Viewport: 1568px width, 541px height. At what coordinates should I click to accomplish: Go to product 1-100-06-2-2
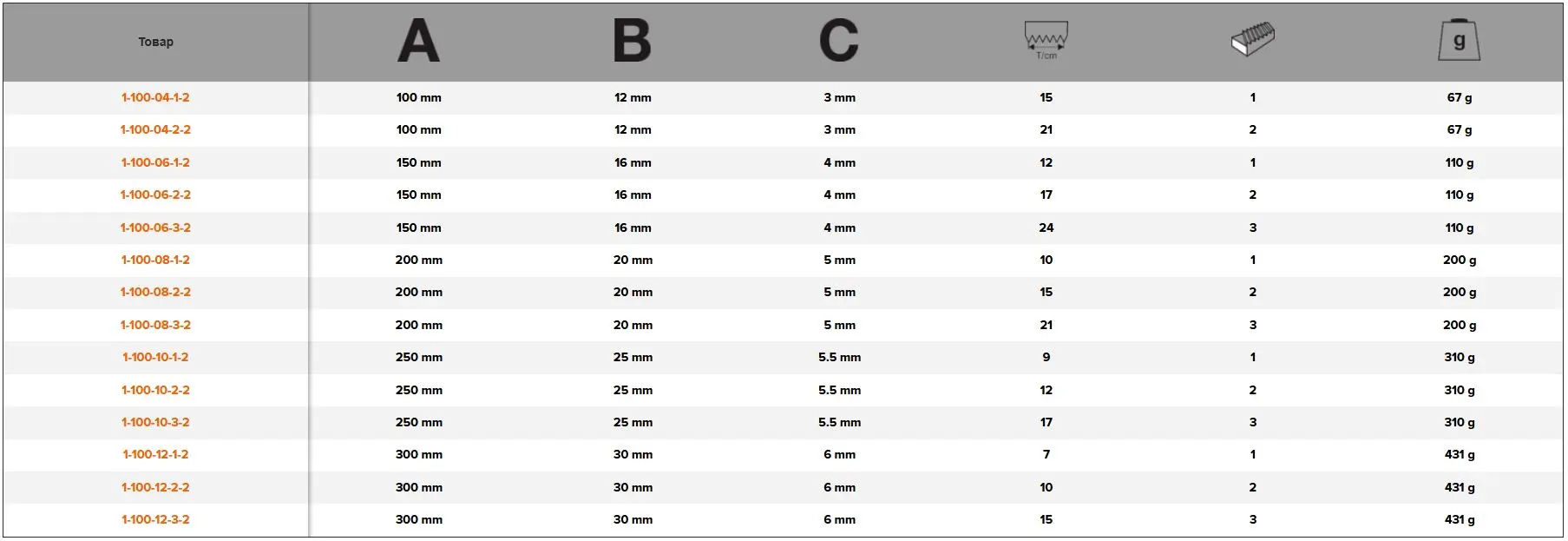155,195
